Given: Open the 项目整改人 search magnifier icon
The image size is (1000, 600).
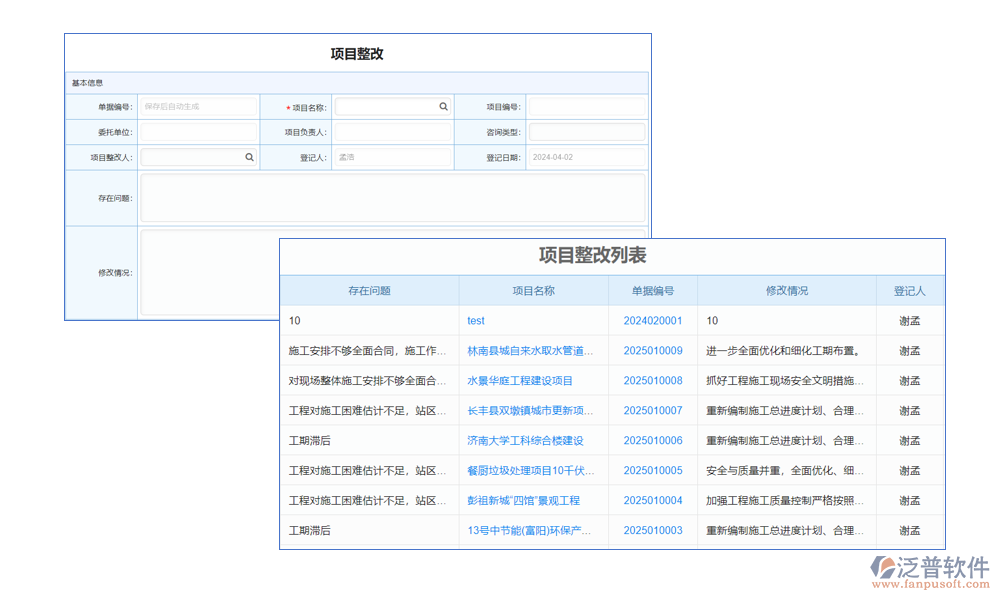Looking at the screenshot, I should click(x=250, y=157).
